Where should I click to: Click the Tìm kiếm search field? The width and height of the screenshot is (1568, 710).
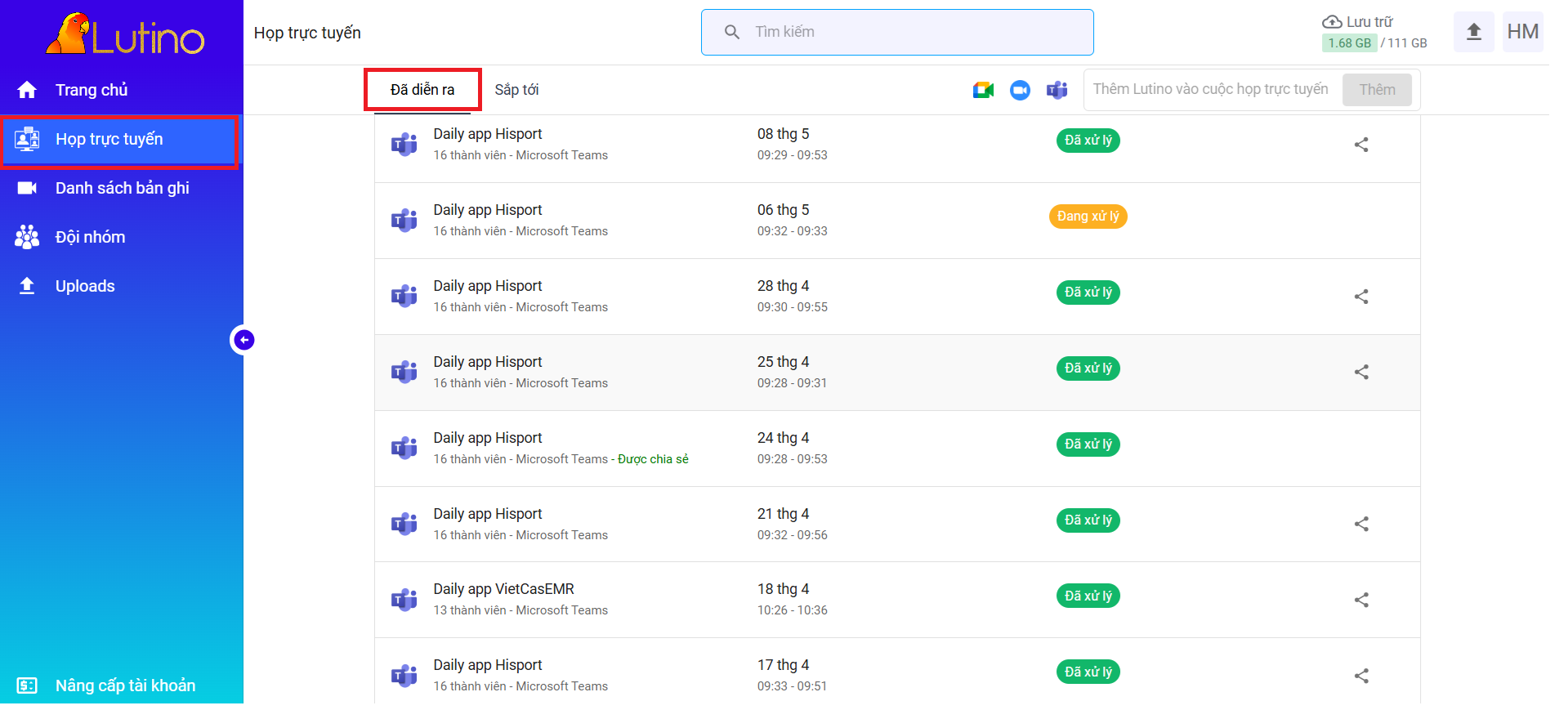click(897, 32)
